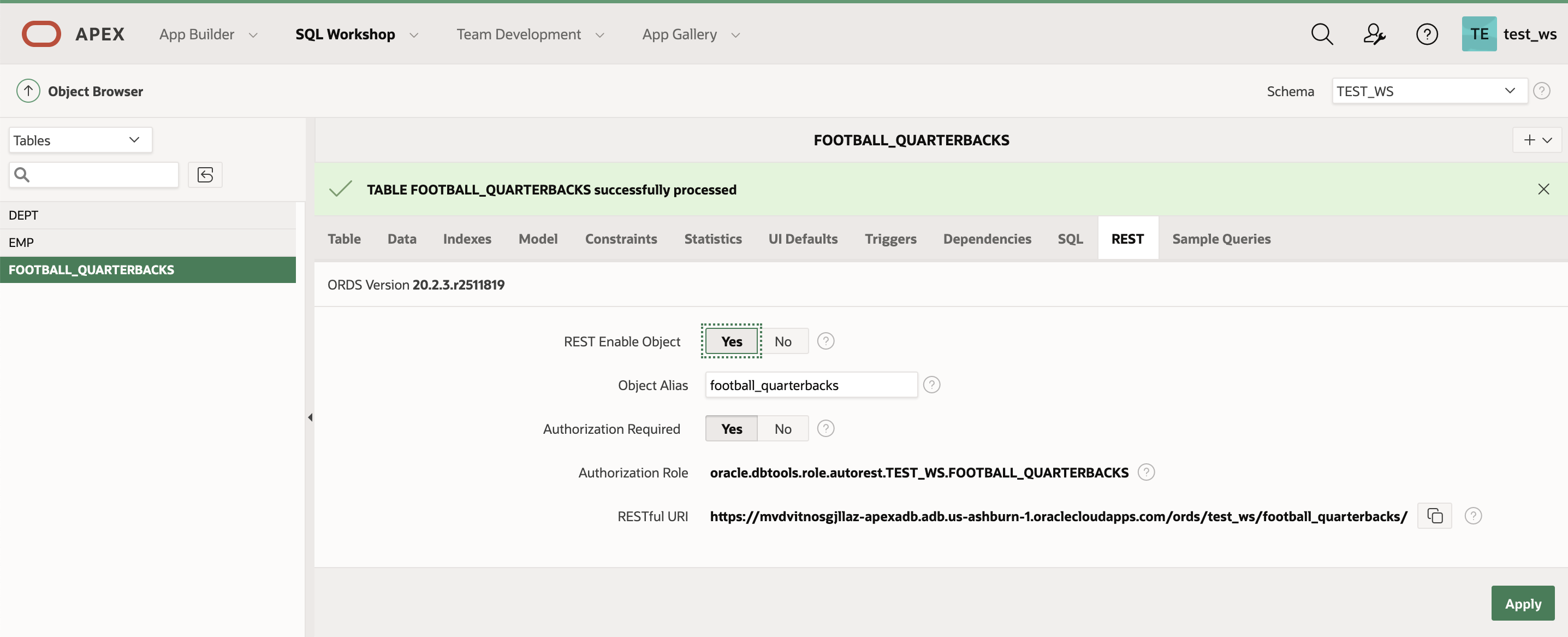1568x637 pixels.
Task: Open the Schema TEST_WS dropdown
Action: (x=1429, y=91)
